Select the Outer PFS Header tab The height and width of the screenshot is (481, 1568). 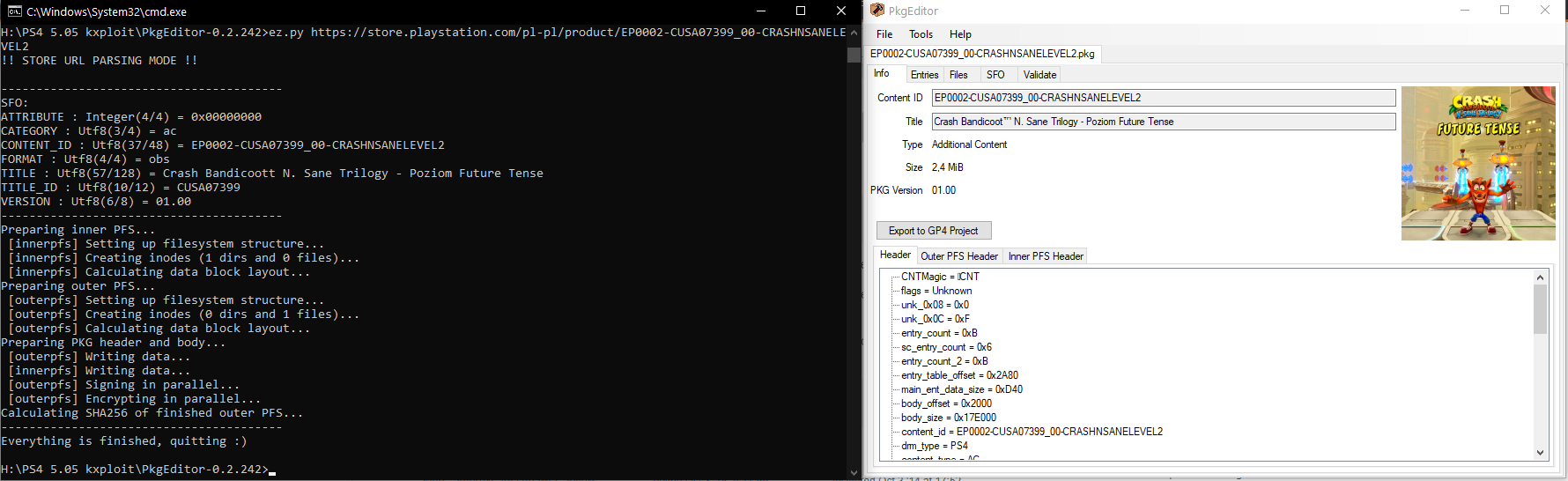click(959, 256)
